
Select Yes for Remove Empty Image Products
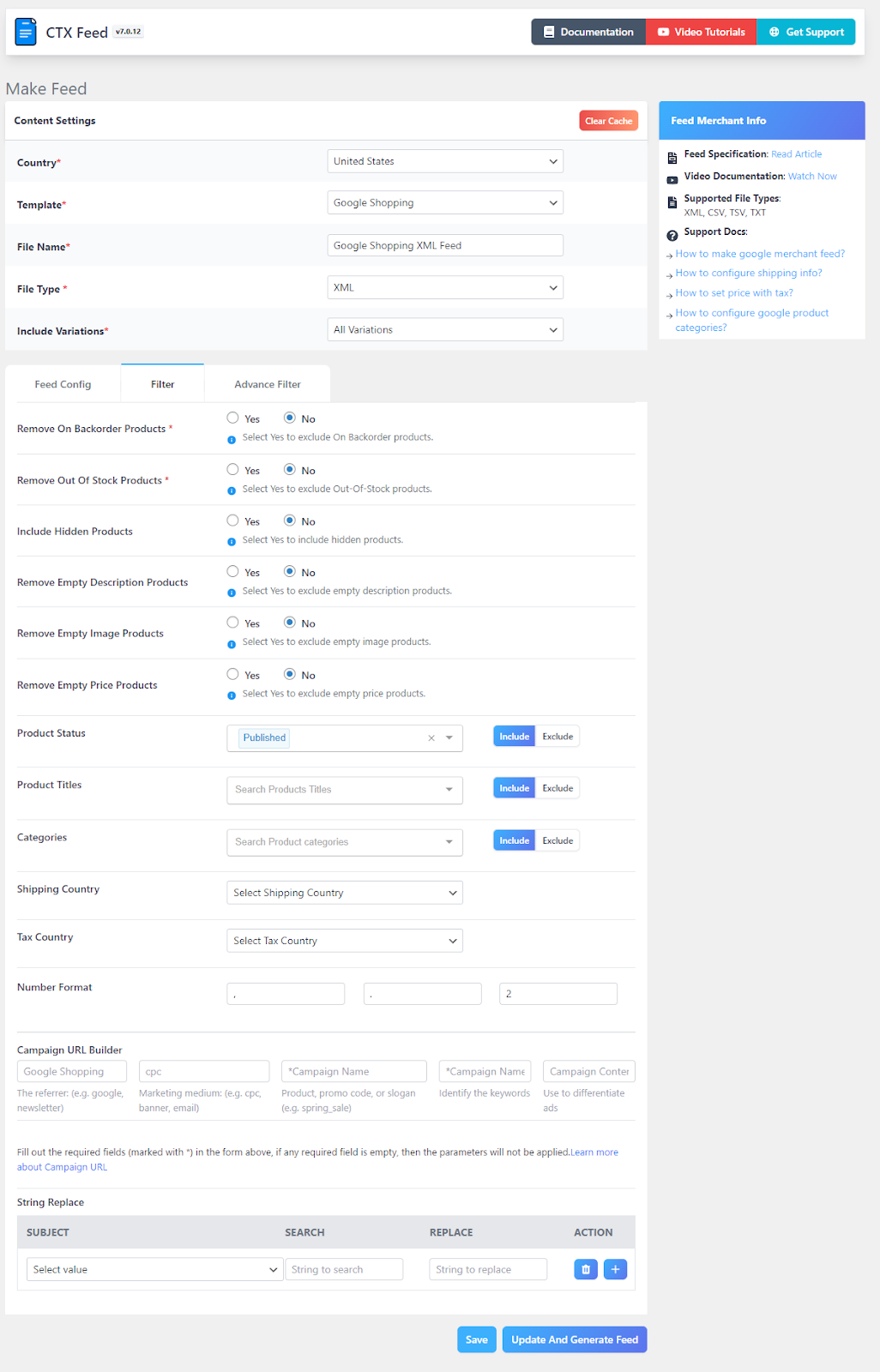pyautogui.click(x=232, y=623)
